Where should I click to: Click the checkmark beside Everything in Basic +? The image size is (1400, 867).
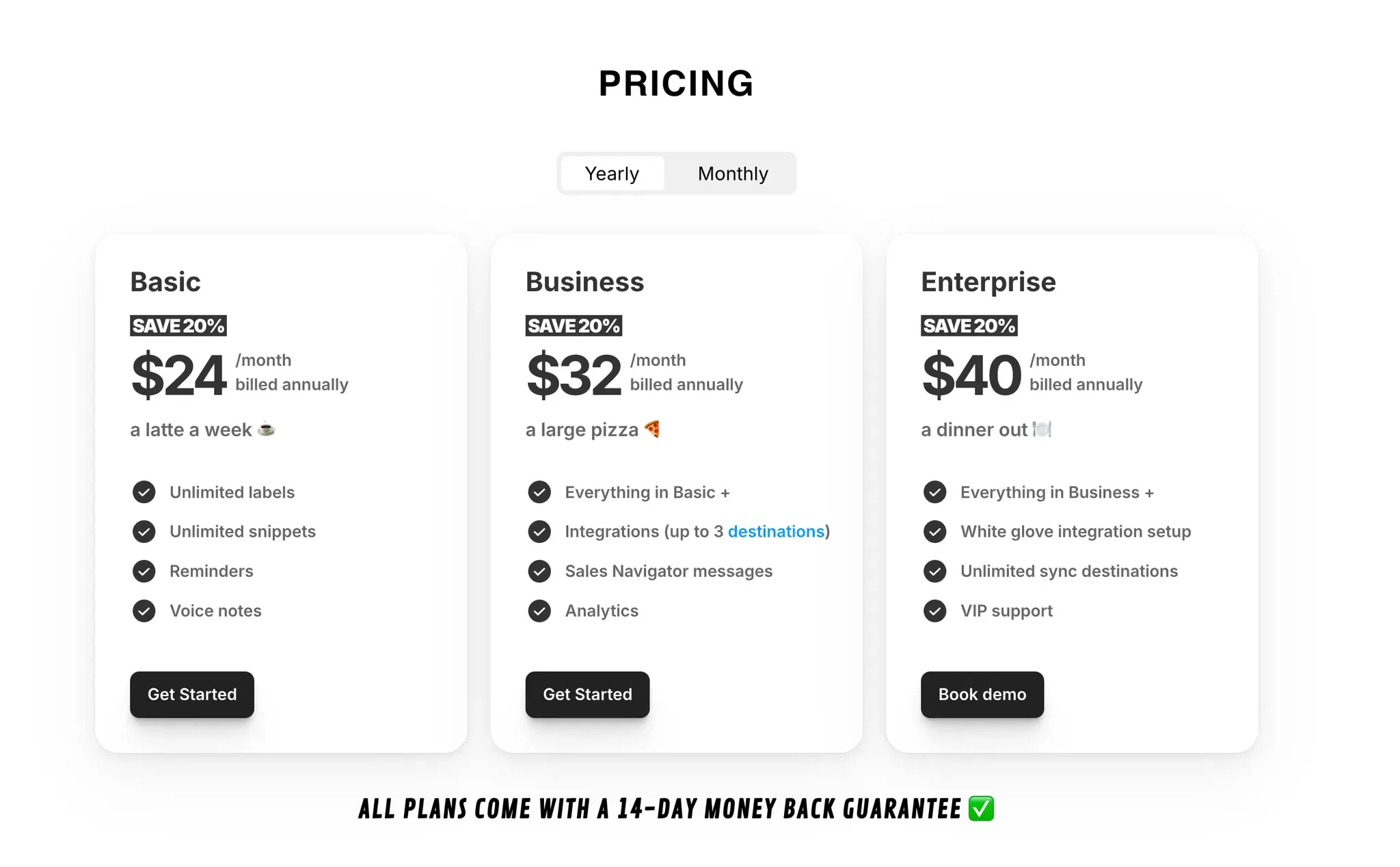539,492
